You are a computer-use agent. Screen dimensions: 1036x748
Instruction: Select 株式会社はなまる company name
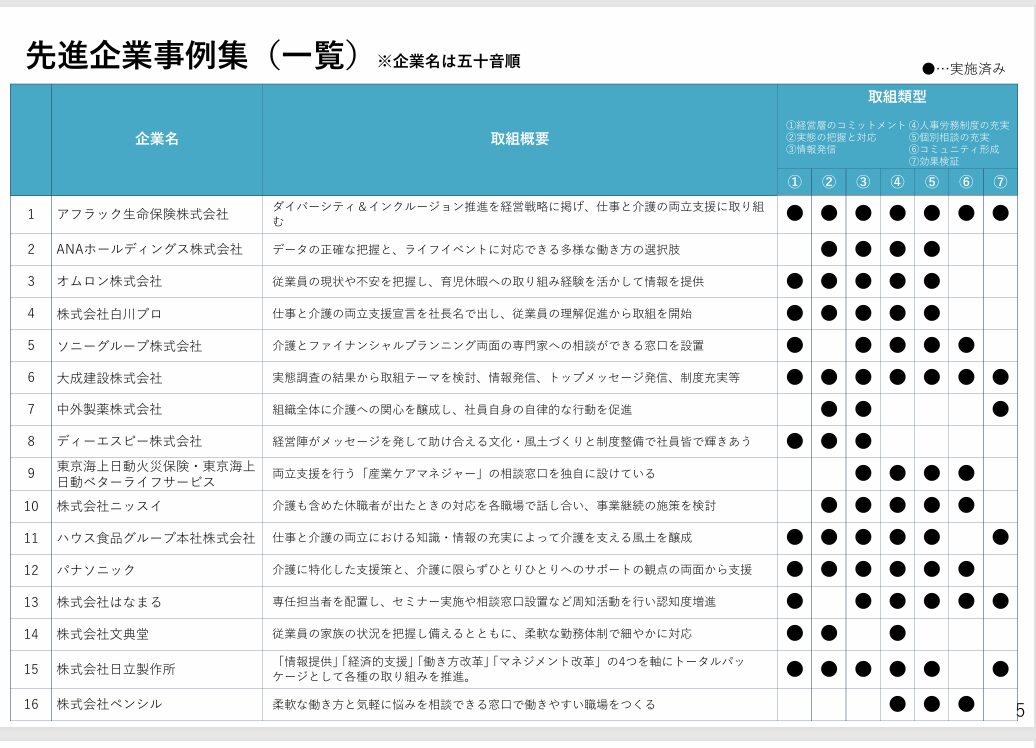[109, 602]
